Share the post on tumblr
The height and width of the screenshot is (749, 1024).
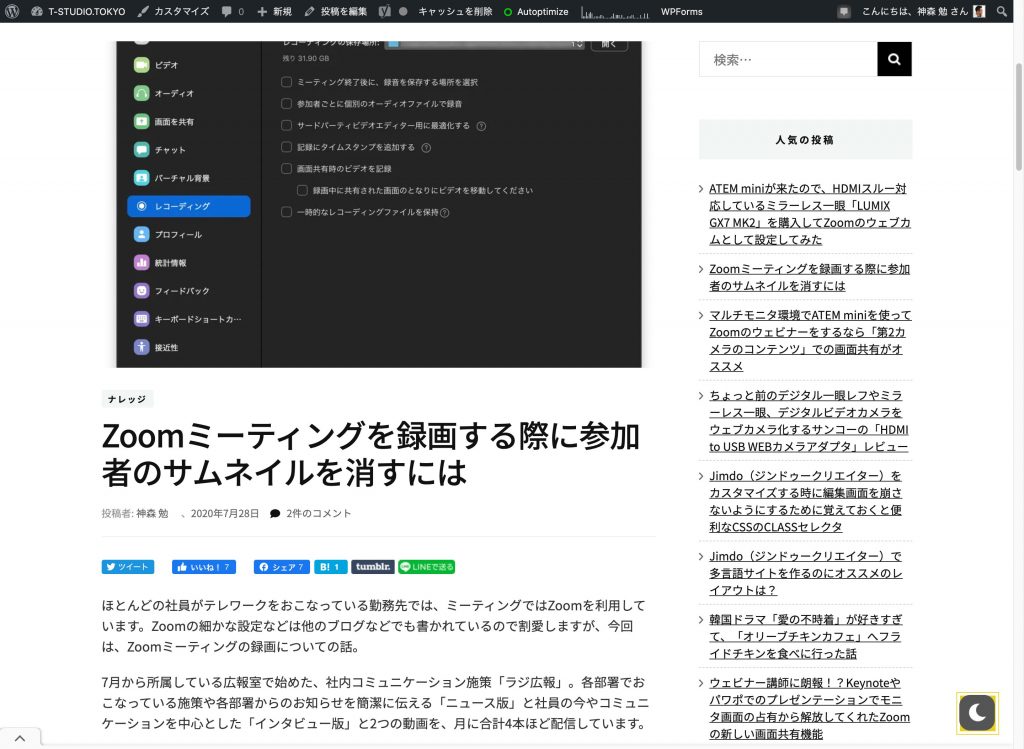[373, 567]
